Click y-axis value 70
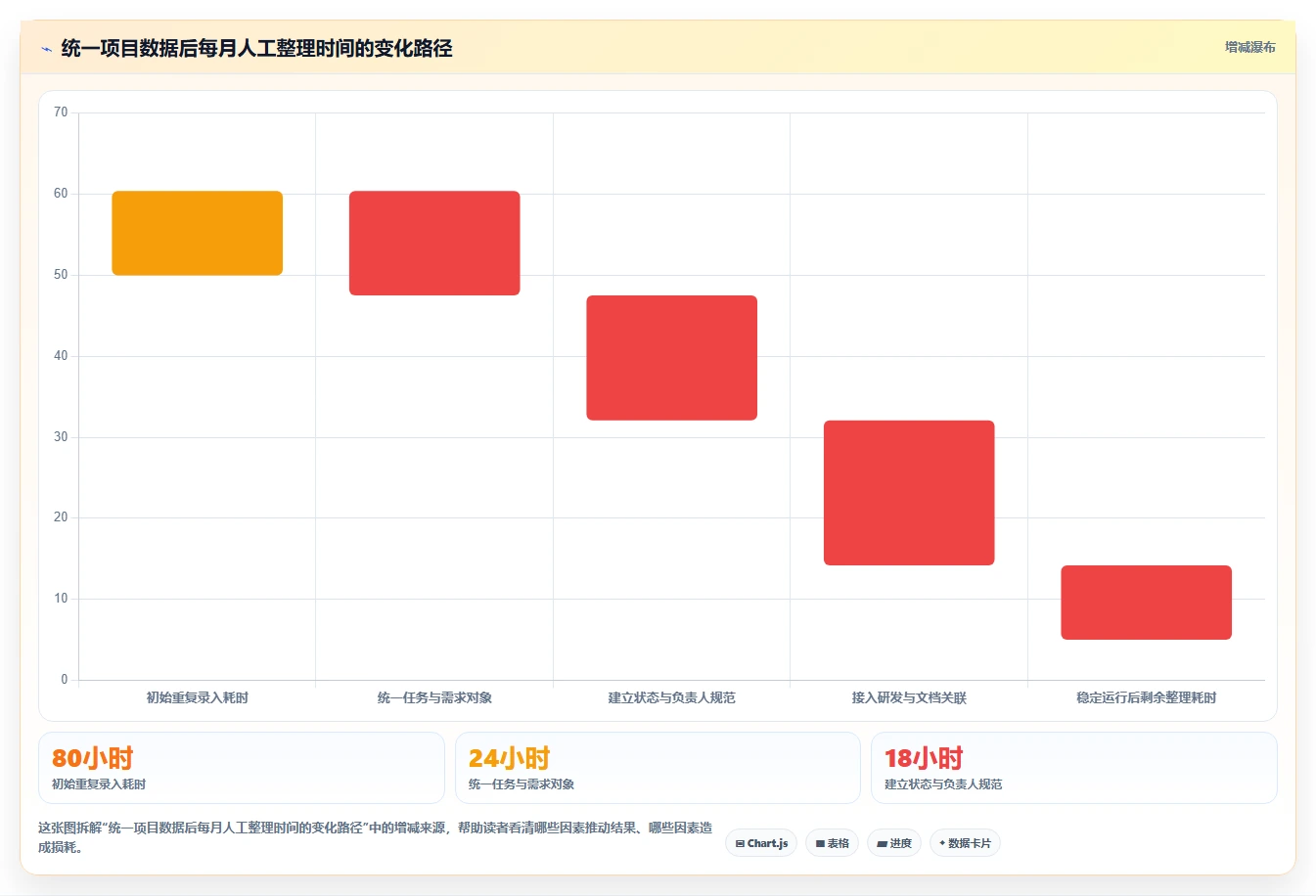The height and width of the screenshot is (896, 1316). [61, 112]
